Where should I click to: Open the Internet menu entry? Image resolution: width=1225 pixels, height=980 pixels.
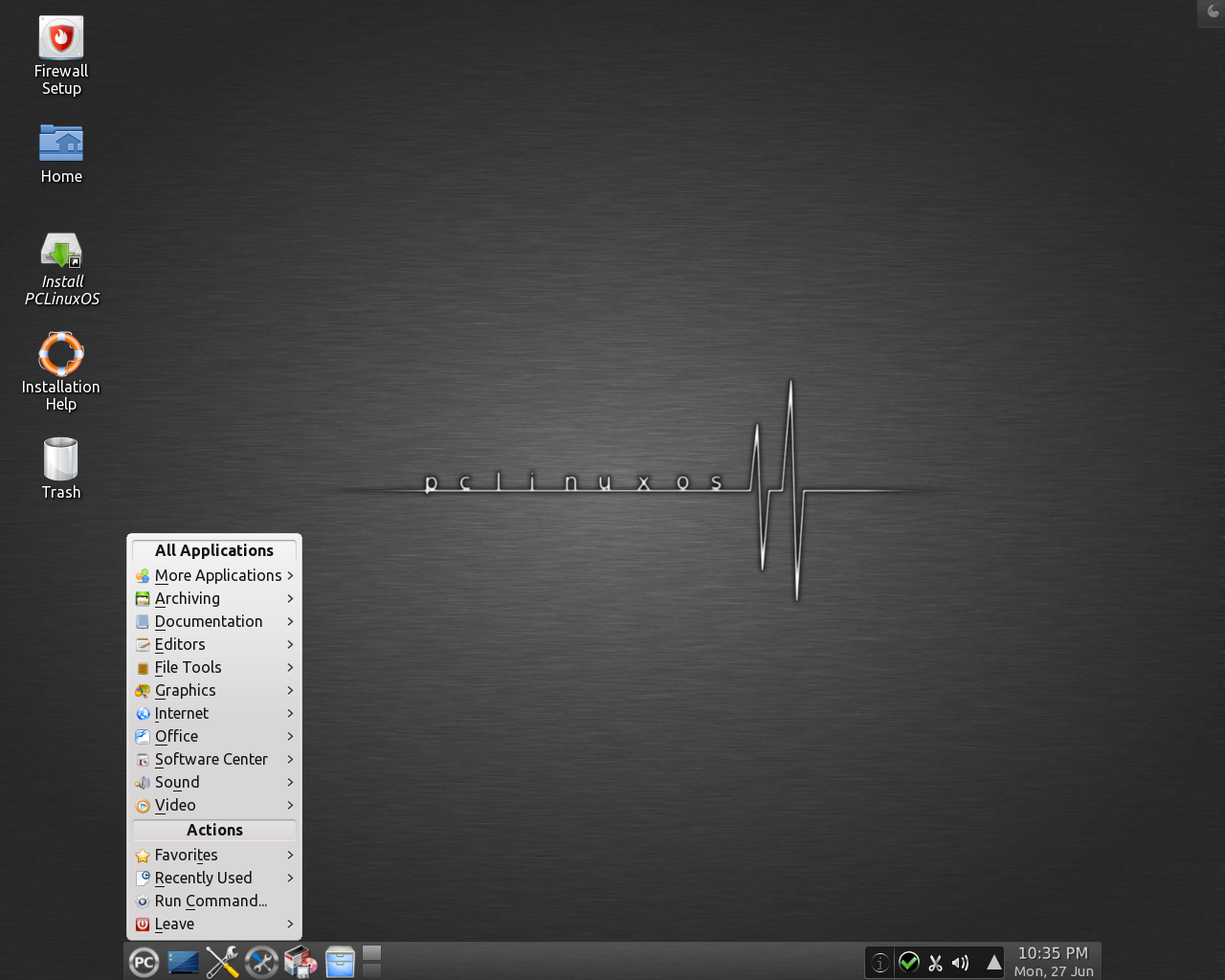point(214,713)
